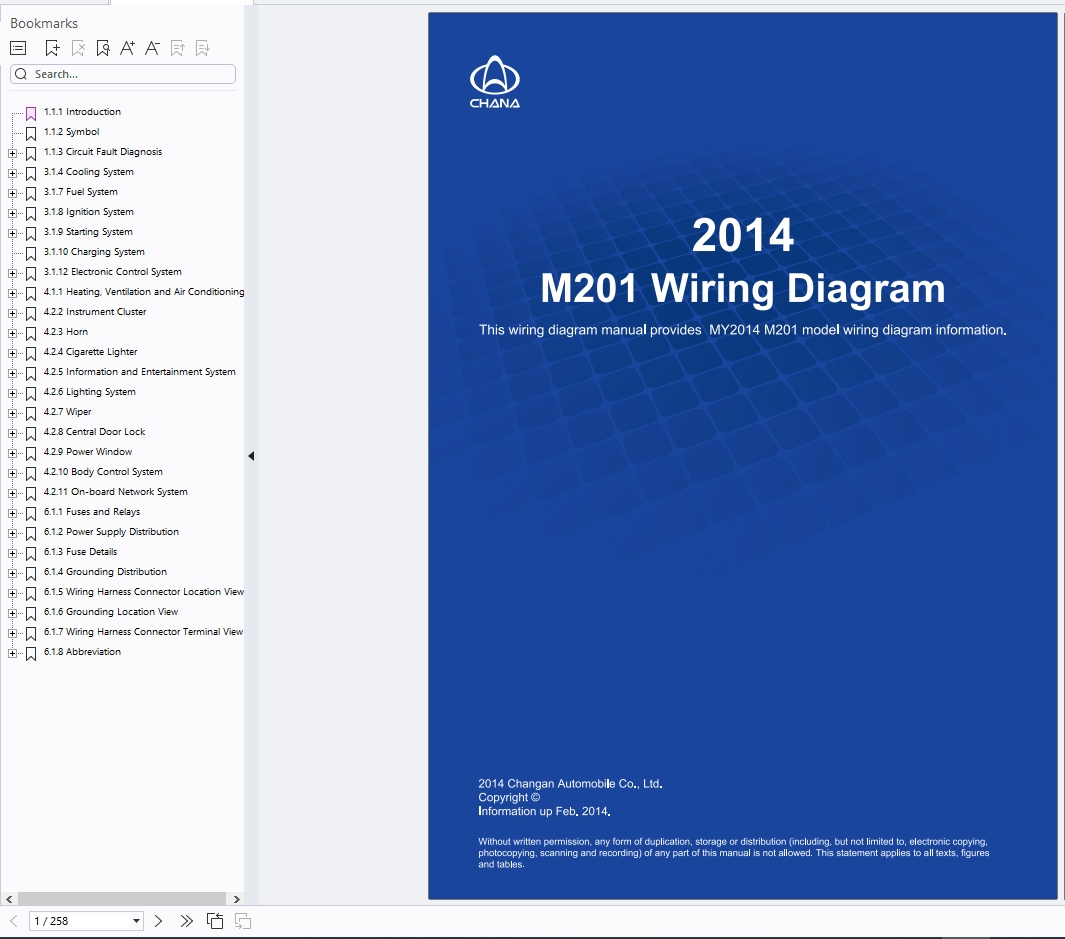This screenshot has height=939, width=1065.
Task: Expand 1.1.3 Circuit Fault Diagnosis node
Action: (12, 154)
